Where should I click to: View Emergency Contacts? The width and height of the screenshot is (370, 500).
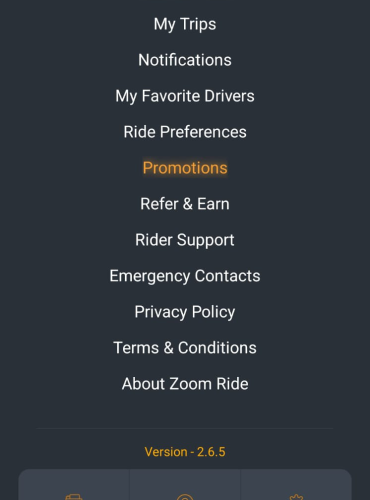coord(185,276)
